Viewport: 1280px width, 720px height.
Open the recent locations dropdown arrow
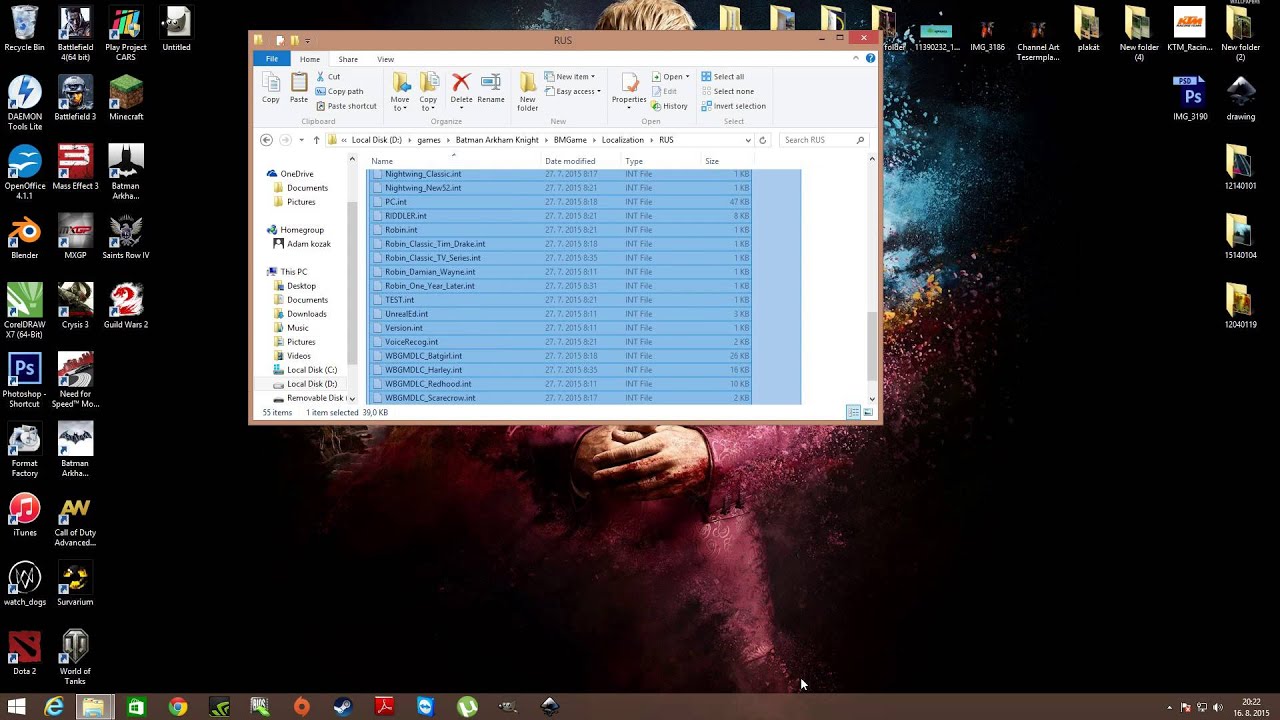[301, 140]
